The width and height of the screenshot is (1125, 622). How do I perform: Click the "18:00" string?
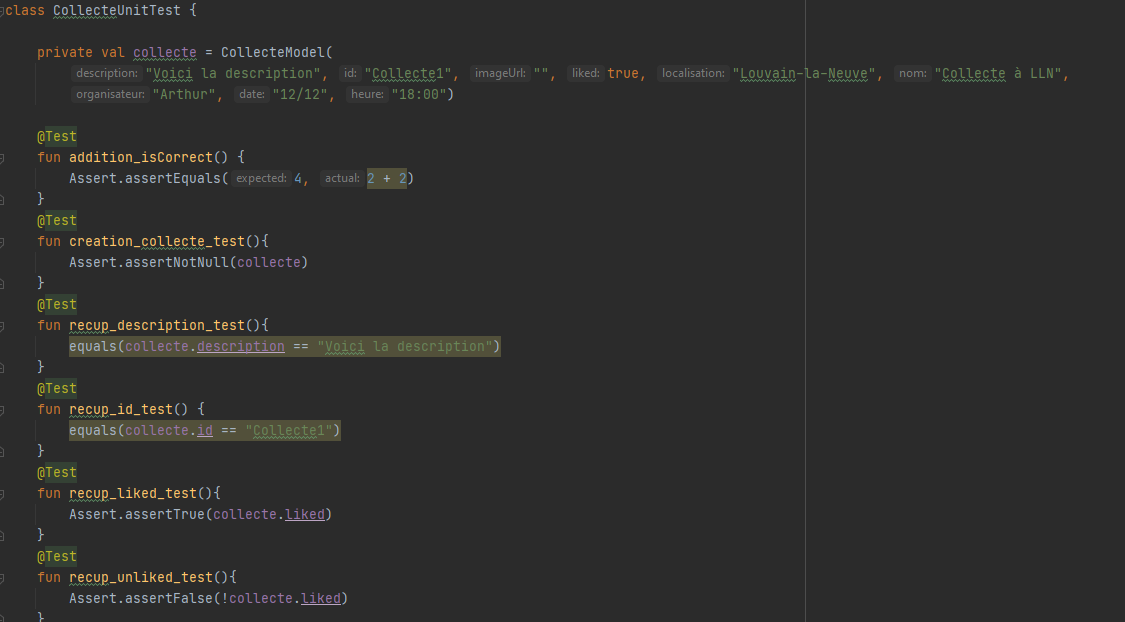419,94
